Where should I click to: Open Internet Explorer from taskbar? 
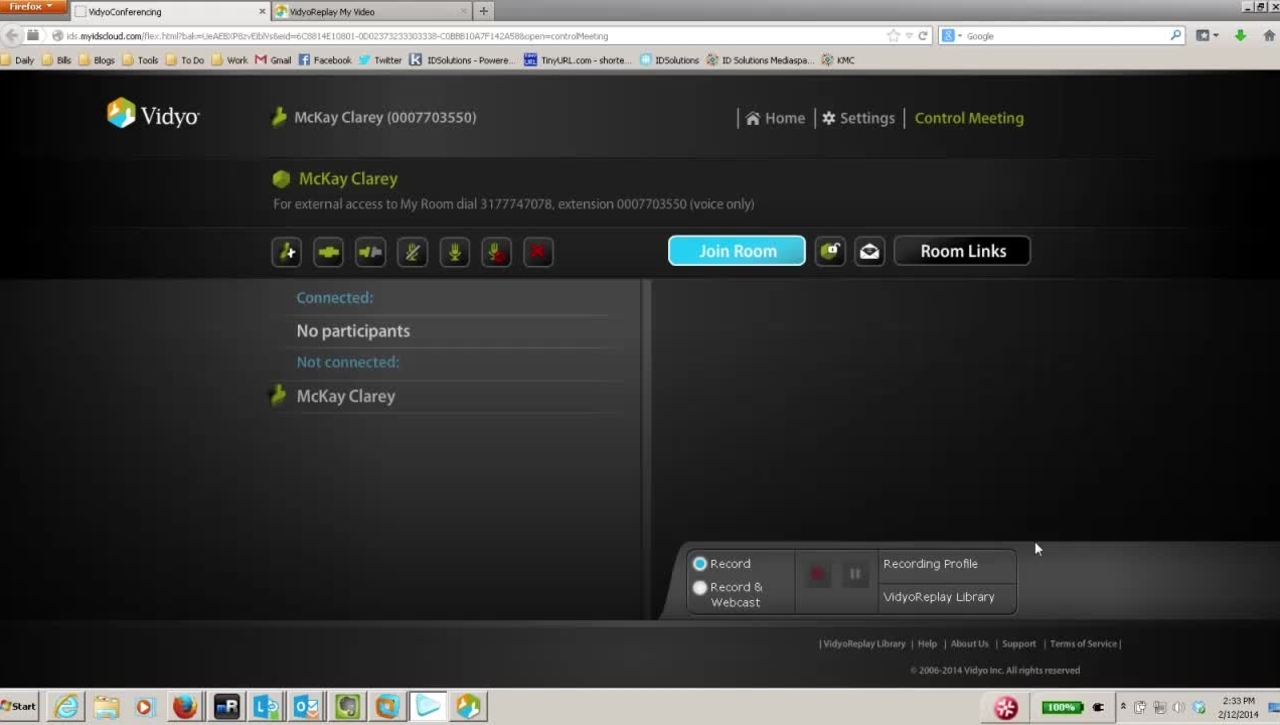66,707
